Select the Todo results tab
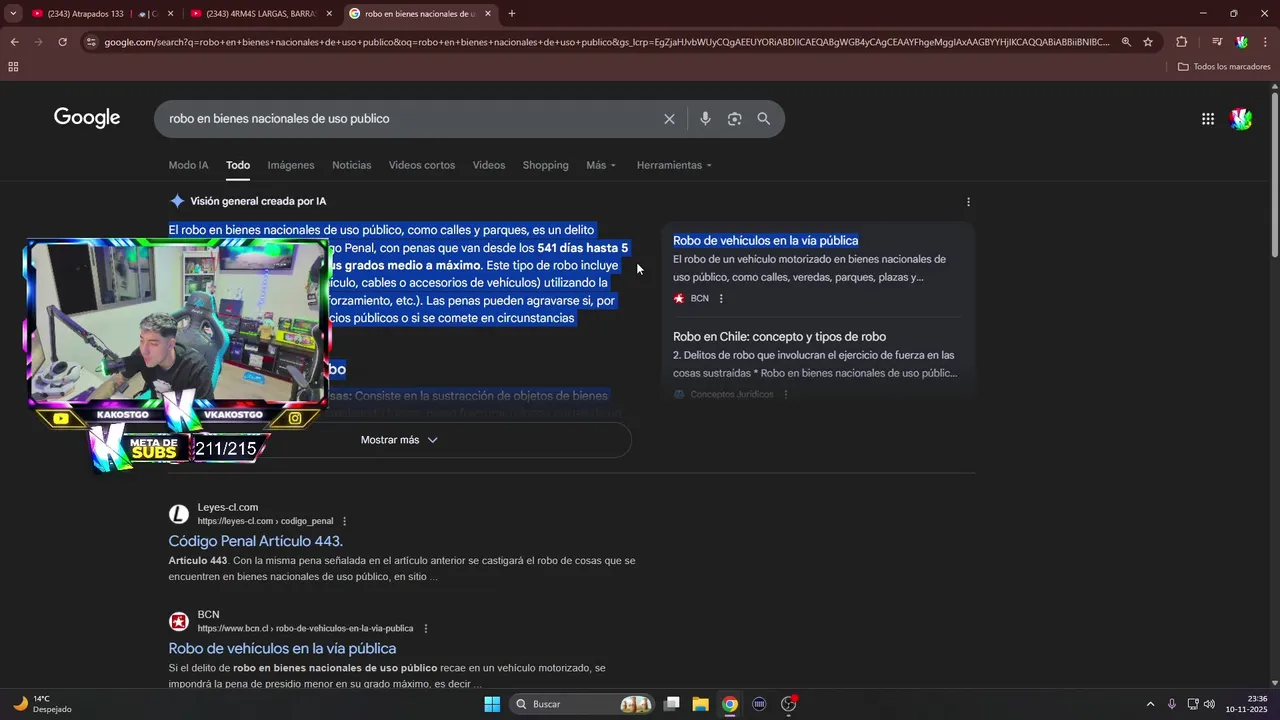This screenshot has height=720, width=1280. pyautogui.click(x=238, y=165)
